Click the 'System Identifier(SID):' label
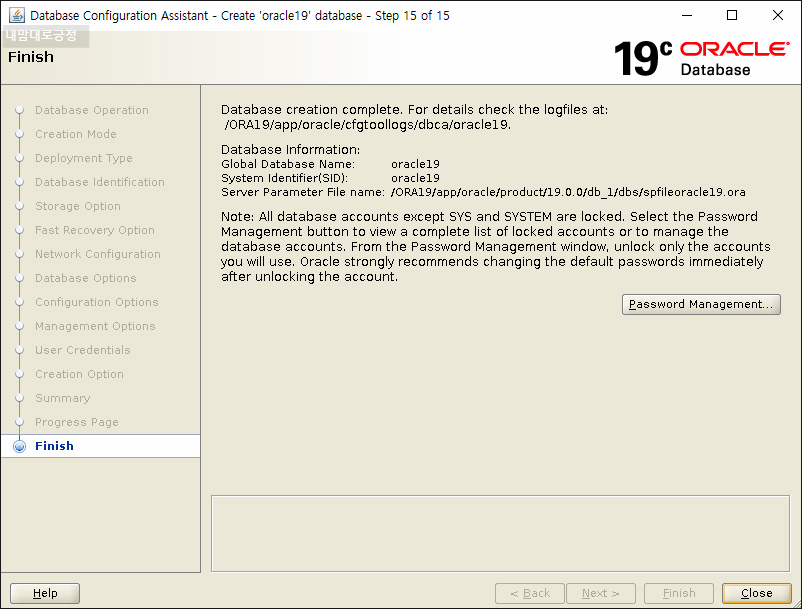802x609 pixels. click(284, 178)
